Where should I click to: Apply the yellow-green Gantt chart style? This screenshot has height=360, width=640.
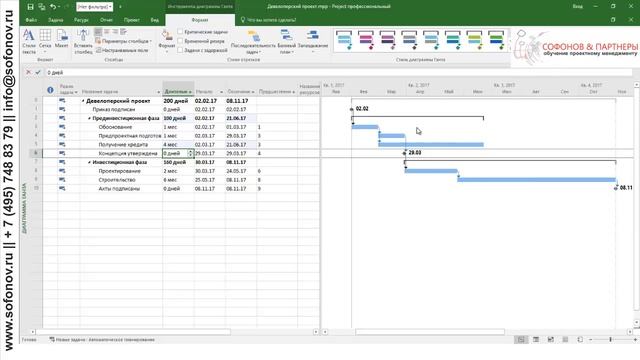click(x=474, y=40)
